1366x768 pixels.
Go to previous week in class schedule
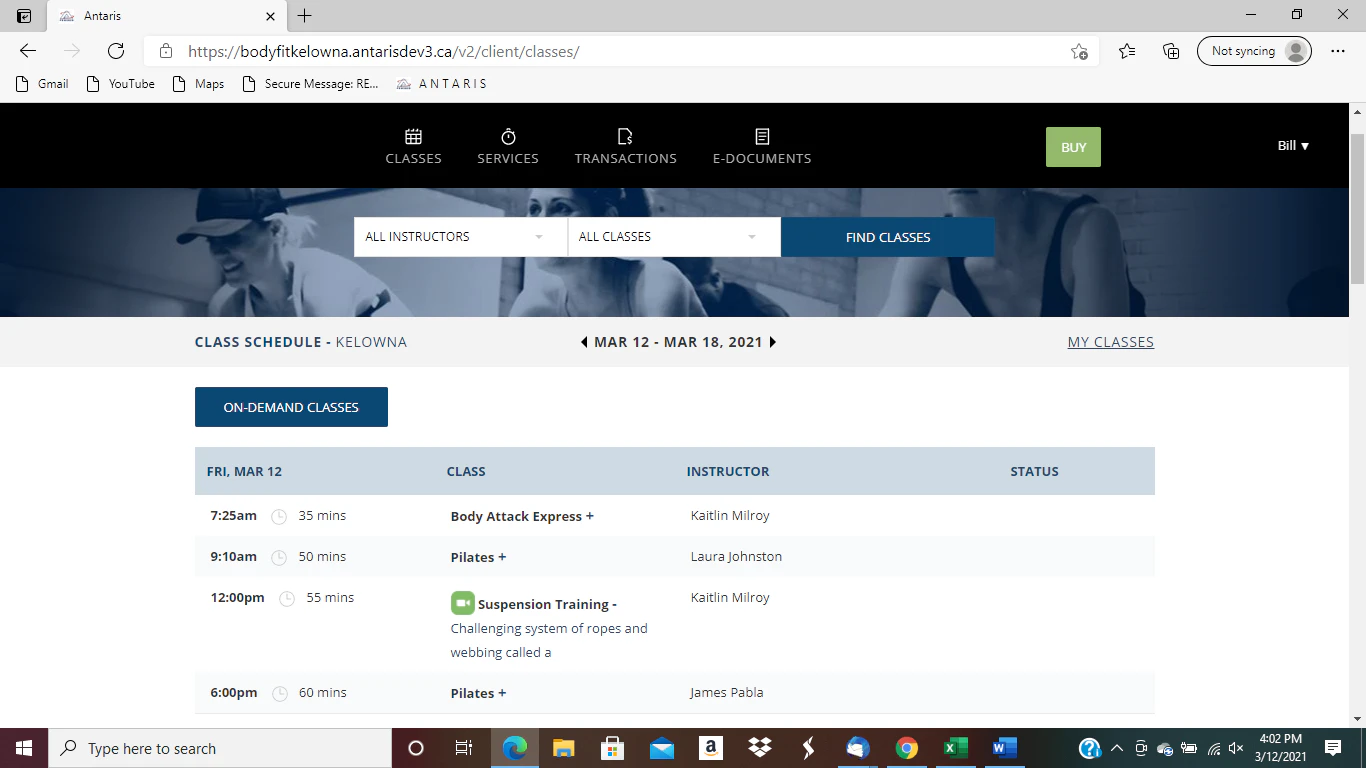click(584, 342)
